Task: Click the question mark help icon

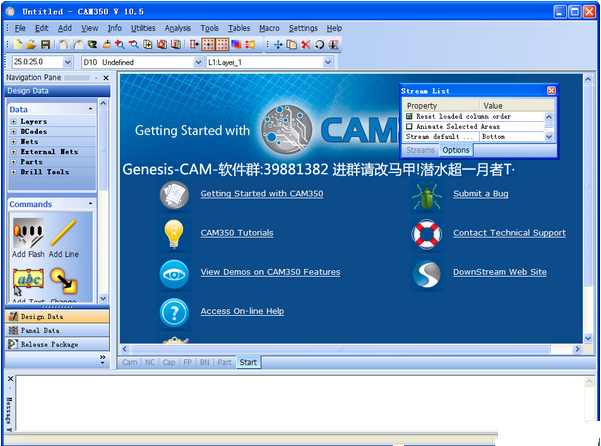Action: click(174, 313)
